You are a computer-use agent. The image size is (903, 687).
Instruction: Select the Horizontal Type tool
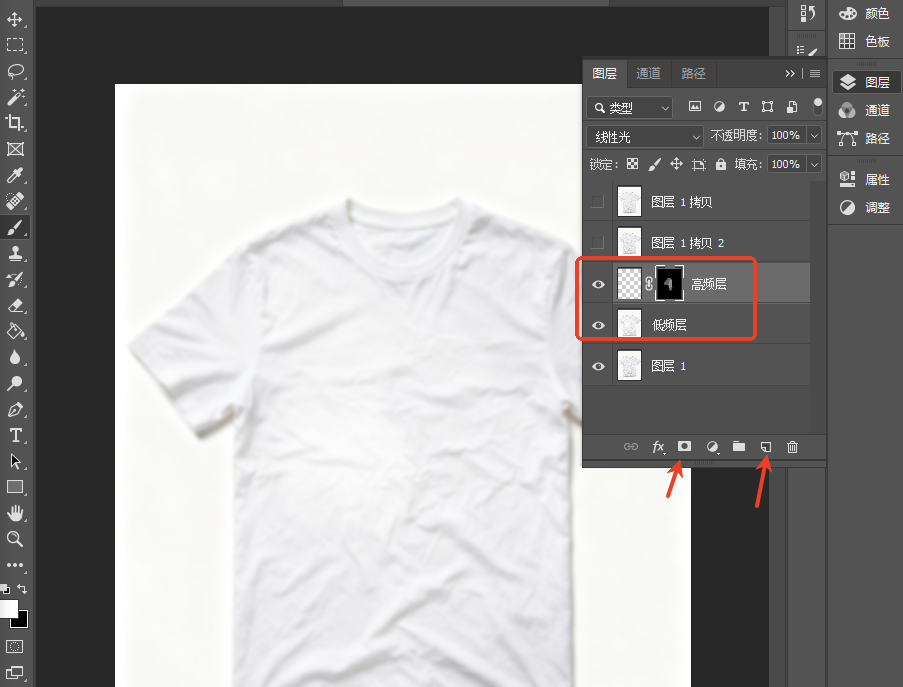click(15, 435)
